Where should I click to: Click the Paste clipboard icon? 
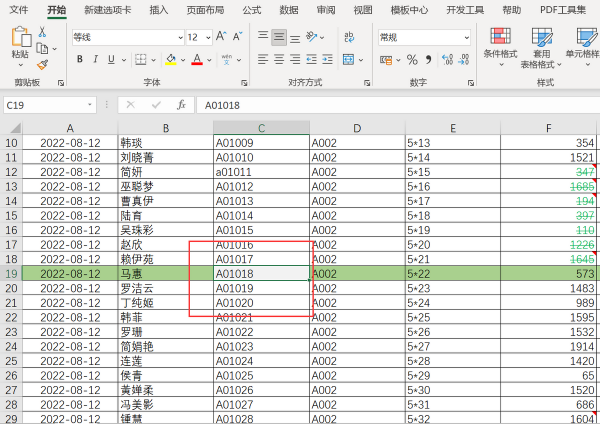(x=21, y=37)
